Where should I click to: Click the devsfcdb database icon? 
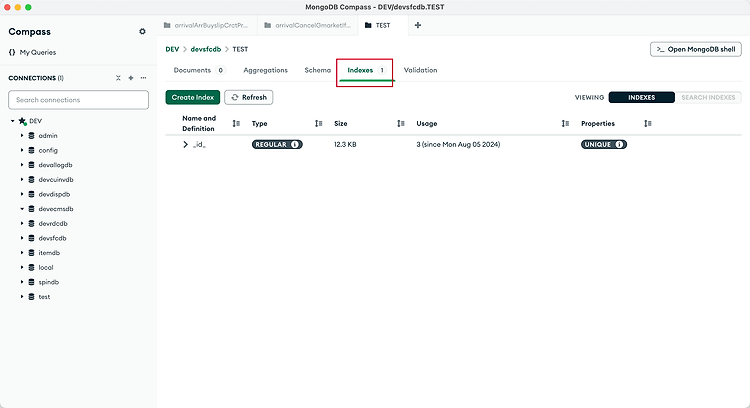point(32,238)
